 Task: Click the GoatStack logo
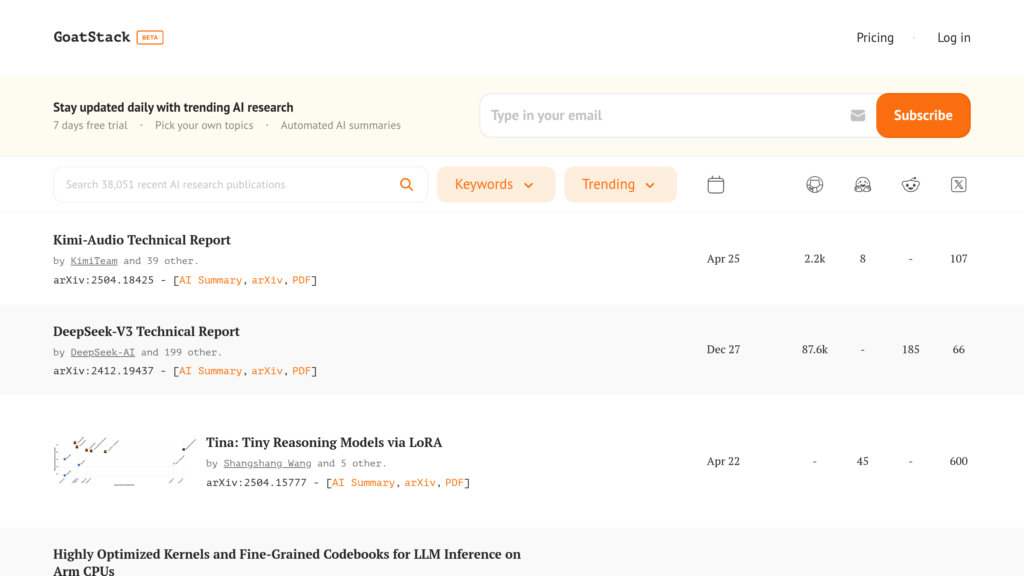coord(92,37)
